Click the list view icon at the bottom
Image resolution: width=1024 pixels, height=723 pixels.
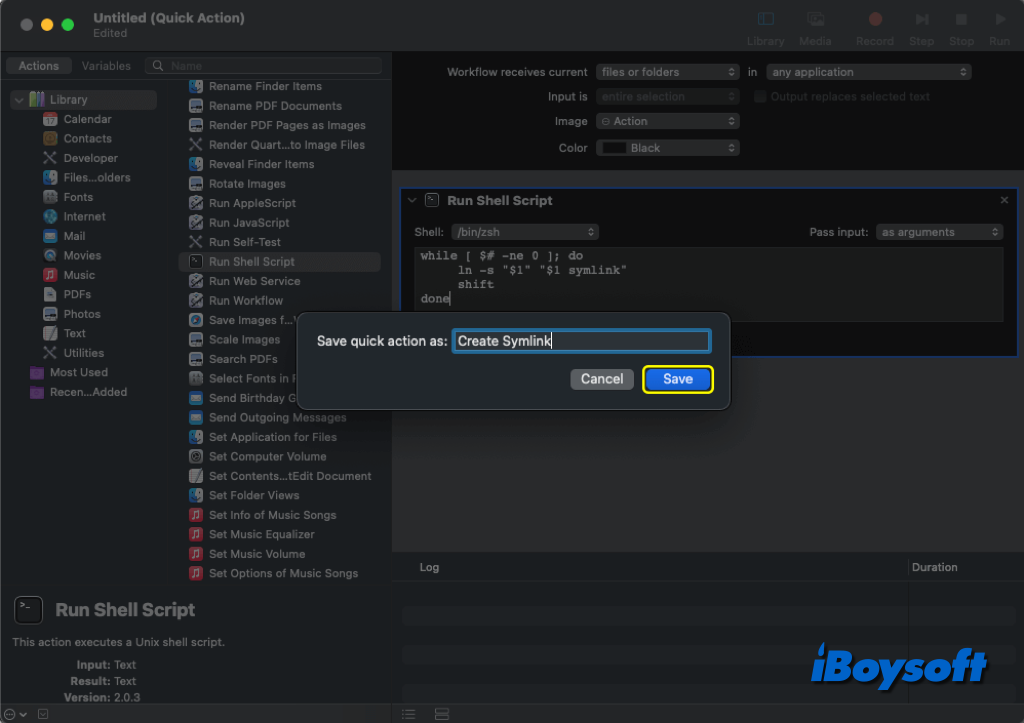(x=408, y=713)
